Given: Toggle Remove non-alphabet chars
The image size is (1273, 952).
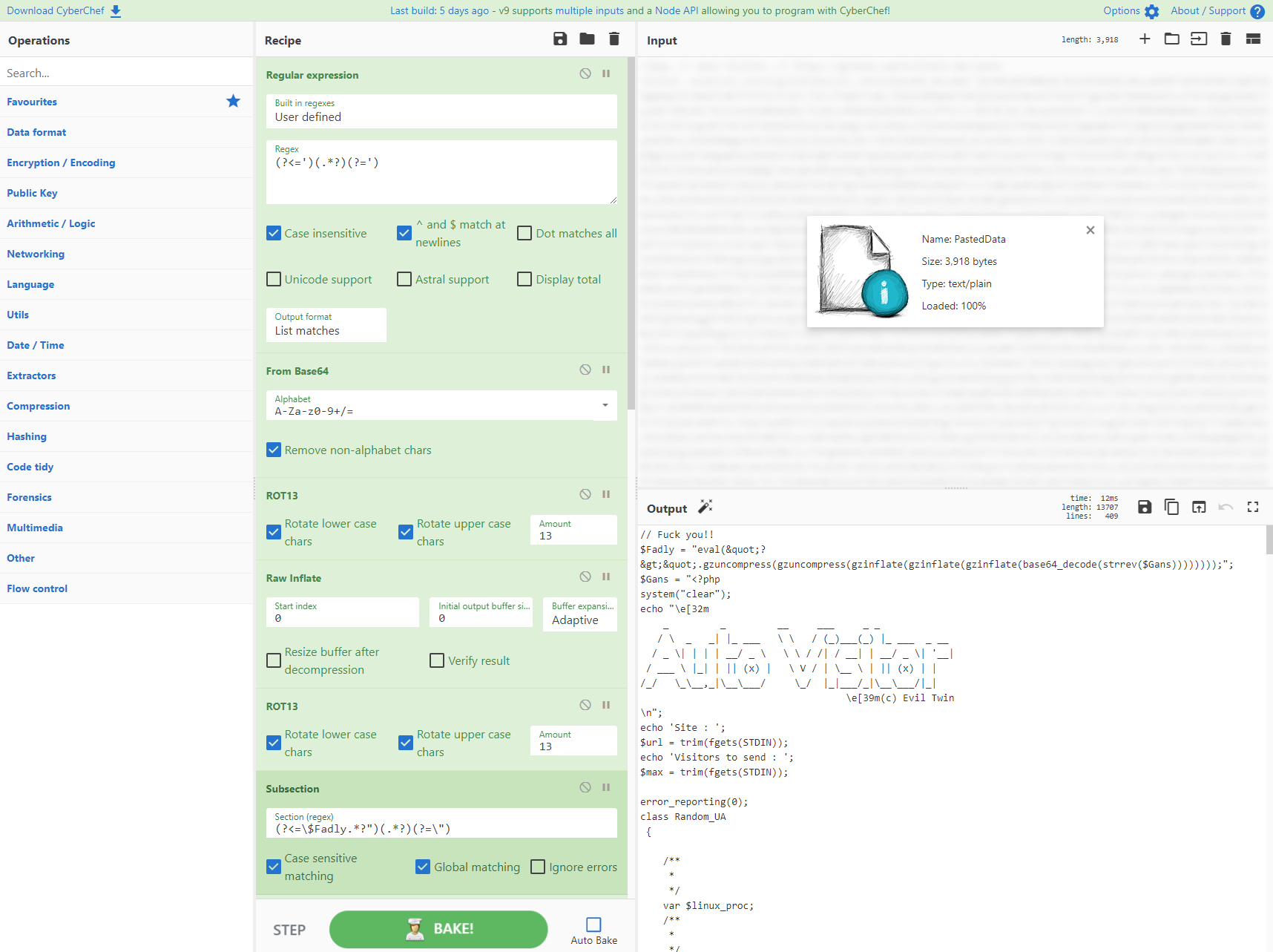Looking at the screenshot, I should 274,450.
